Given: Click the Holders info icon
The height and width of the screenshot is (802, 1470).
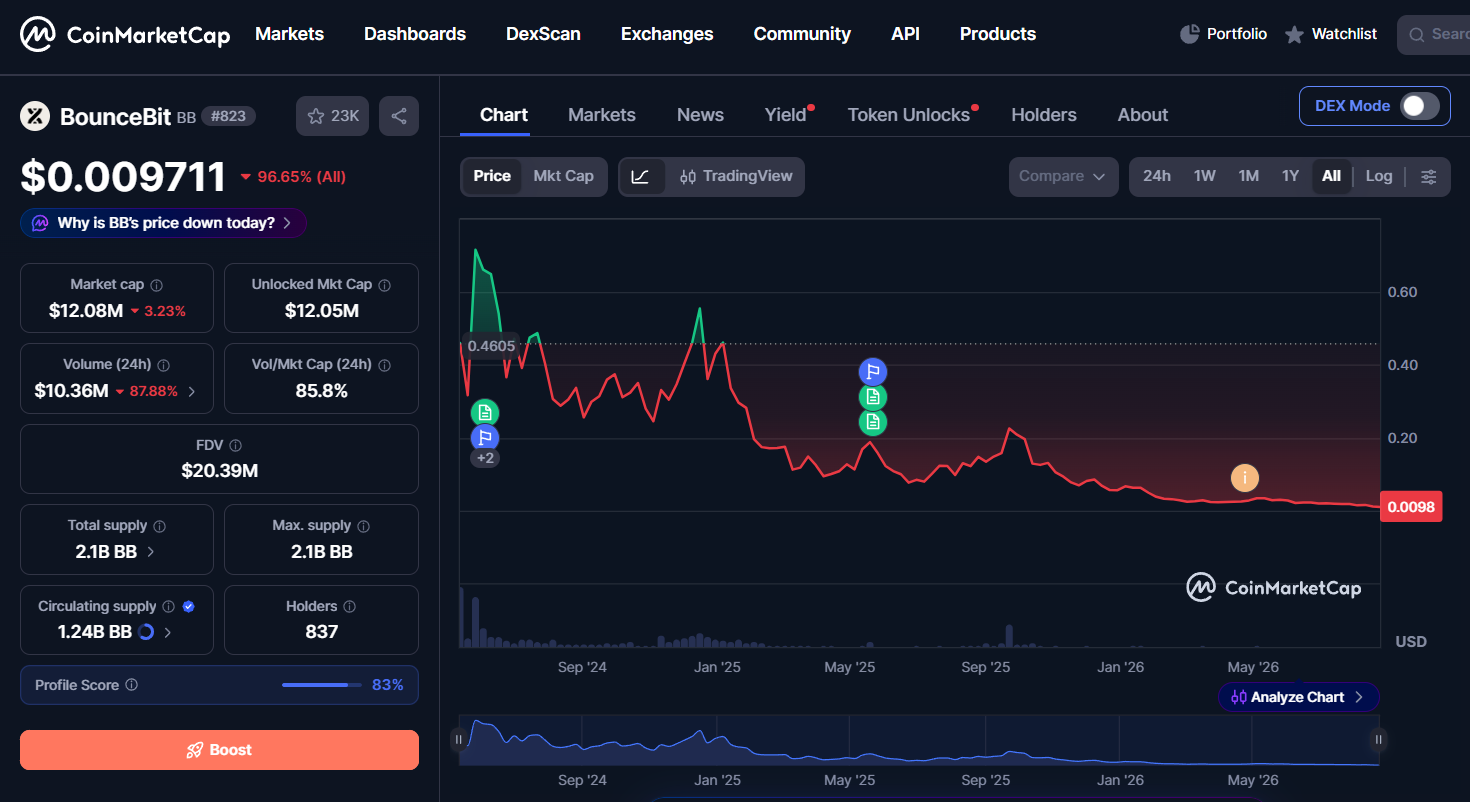Looking at the screenshot, I should [x=349, y=607].
